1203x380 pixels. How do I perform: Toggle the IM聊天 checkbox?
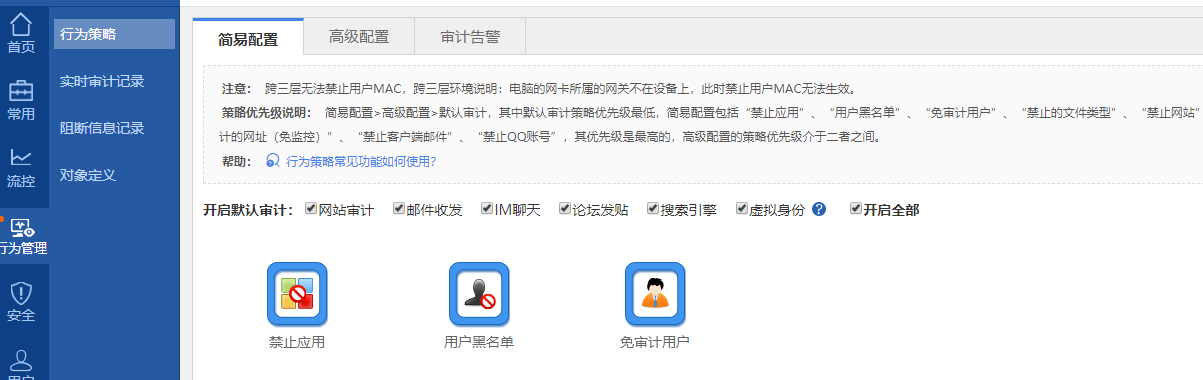click(487, 209)
